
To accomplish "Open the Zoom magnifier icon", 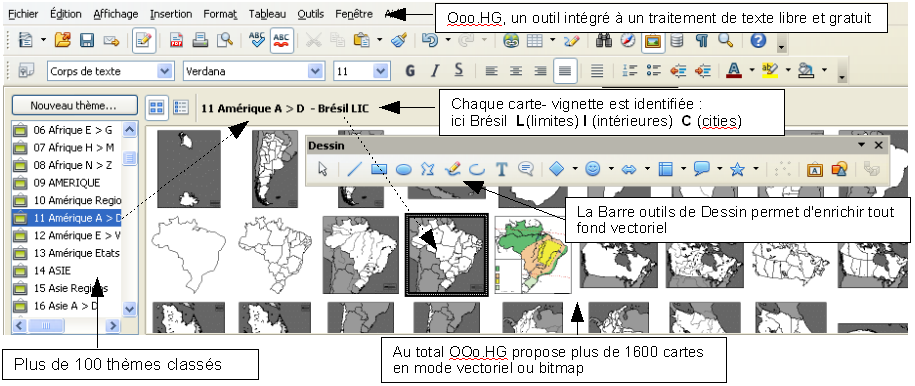I will pyautogui.click(x=725, y=40).
